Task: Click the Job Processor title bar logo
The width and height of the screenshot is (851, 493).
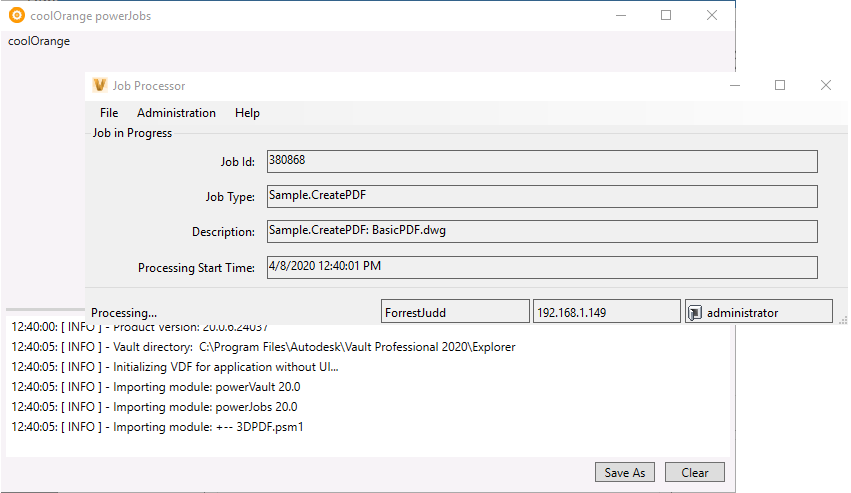Action: tap(100, 86)
